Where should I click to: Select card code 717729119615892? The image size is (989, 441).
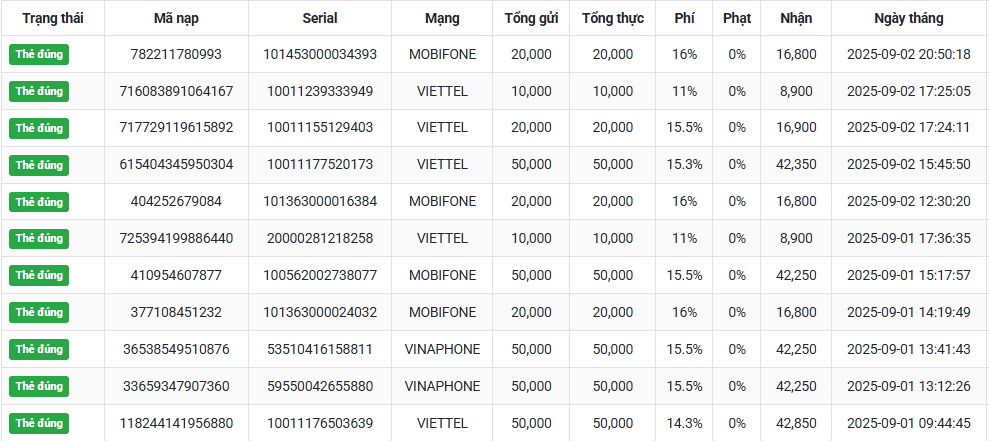(176, 128)
